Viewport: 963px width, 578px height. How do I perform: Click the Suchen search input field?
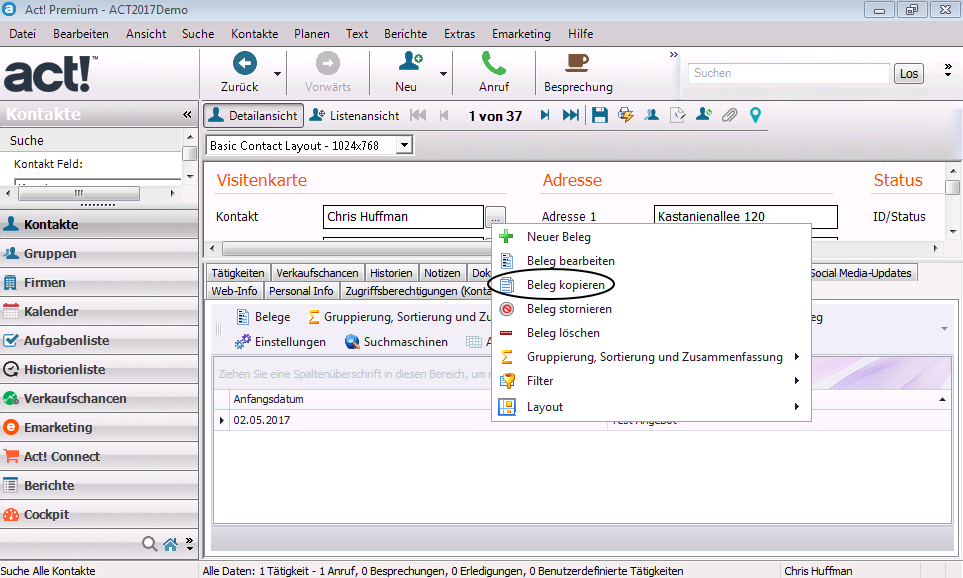(x=789, y=73)
